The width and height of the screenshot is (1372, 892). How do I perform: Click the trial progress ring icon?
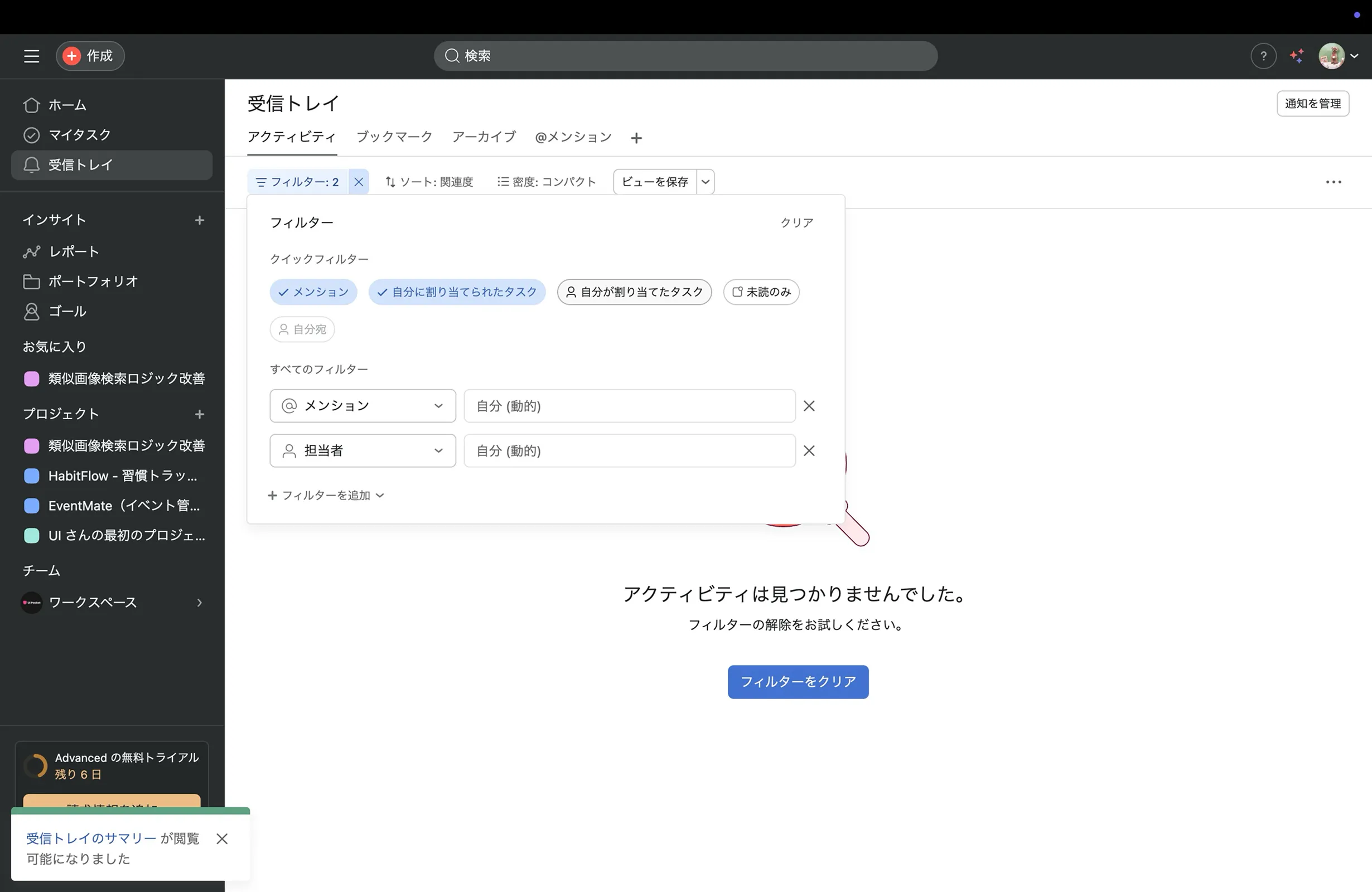36,767
